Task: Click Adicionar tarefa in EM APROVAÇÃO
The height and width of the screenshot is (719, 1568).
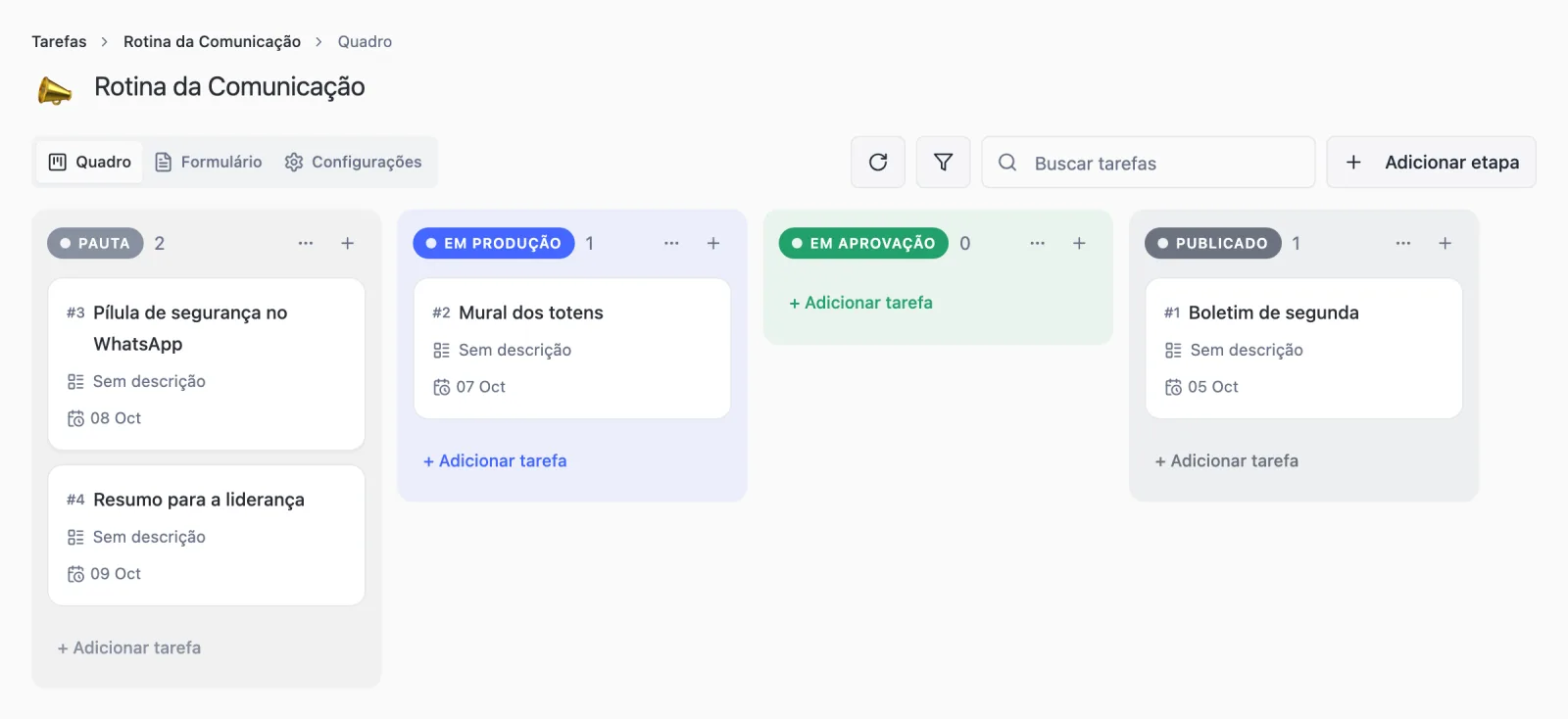Action: [861, 303]
